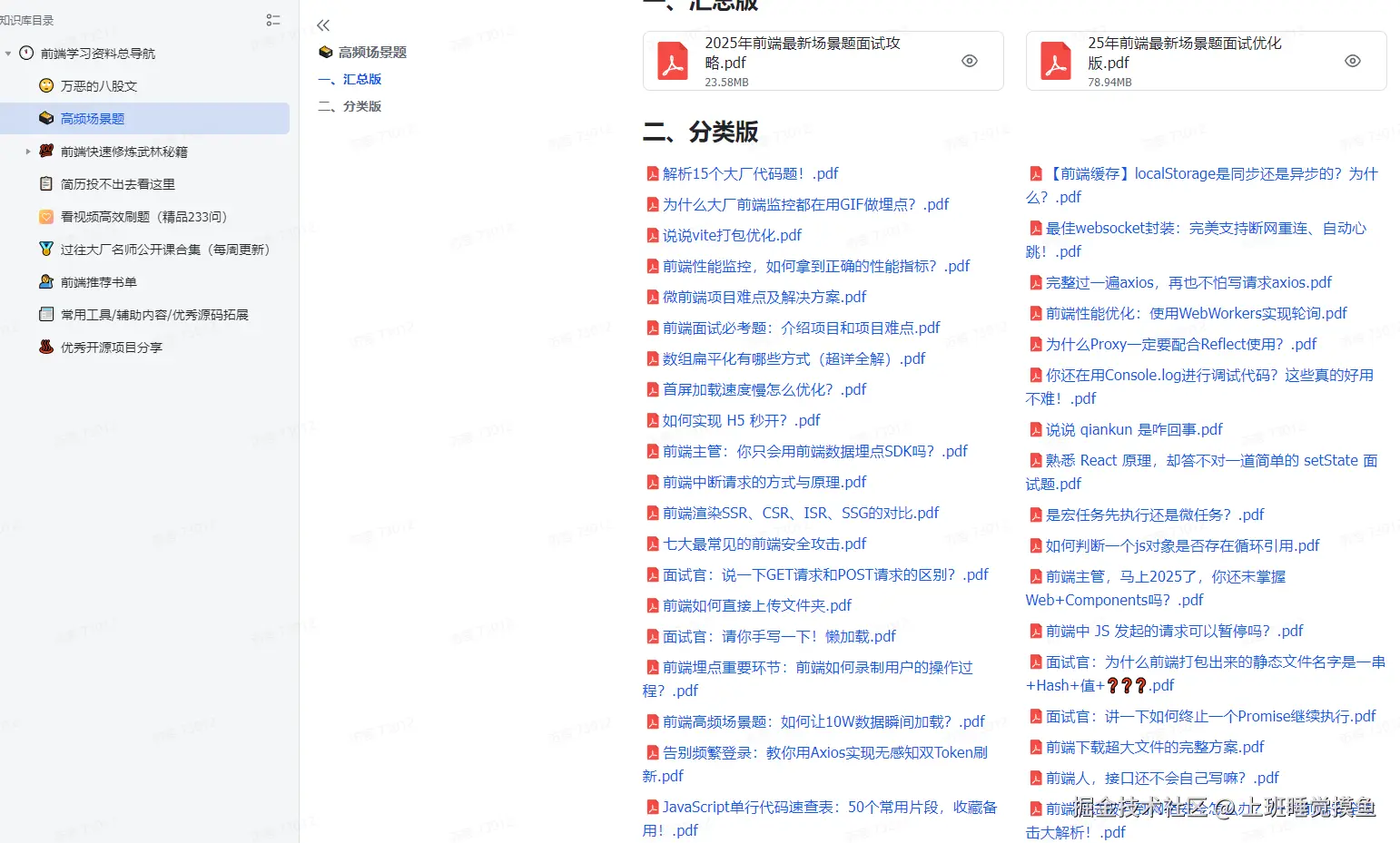
Task: Open 为什么大厂前端监控都在用GIF做埋点？.pdf
Action: pos(805,204)
